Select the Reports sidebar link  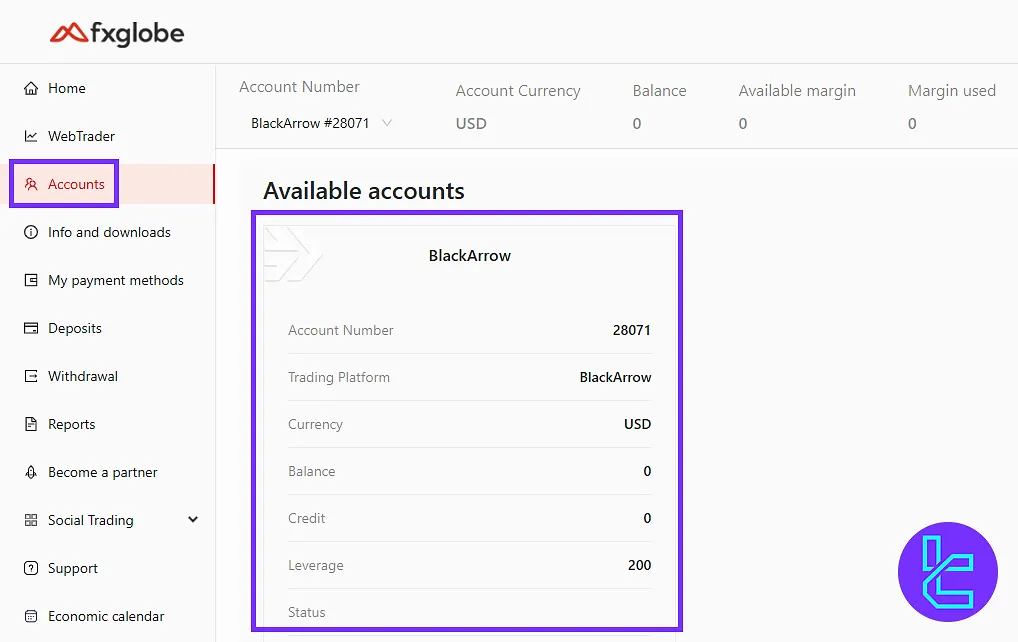(x=72, y=424)
